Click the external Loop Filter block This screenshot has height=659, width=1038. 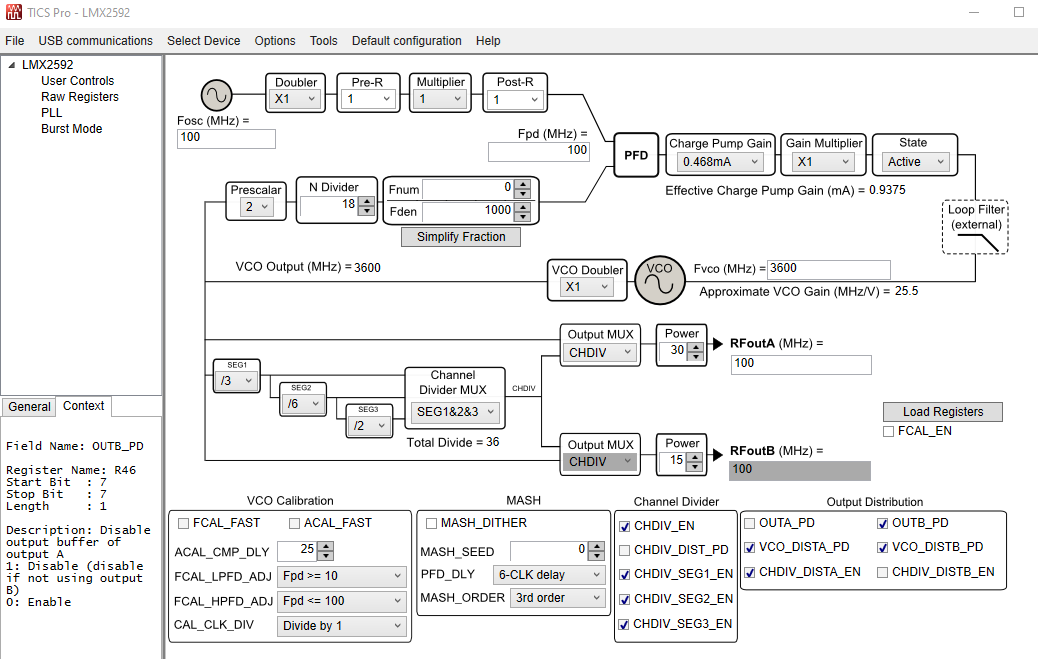point(975,227)
